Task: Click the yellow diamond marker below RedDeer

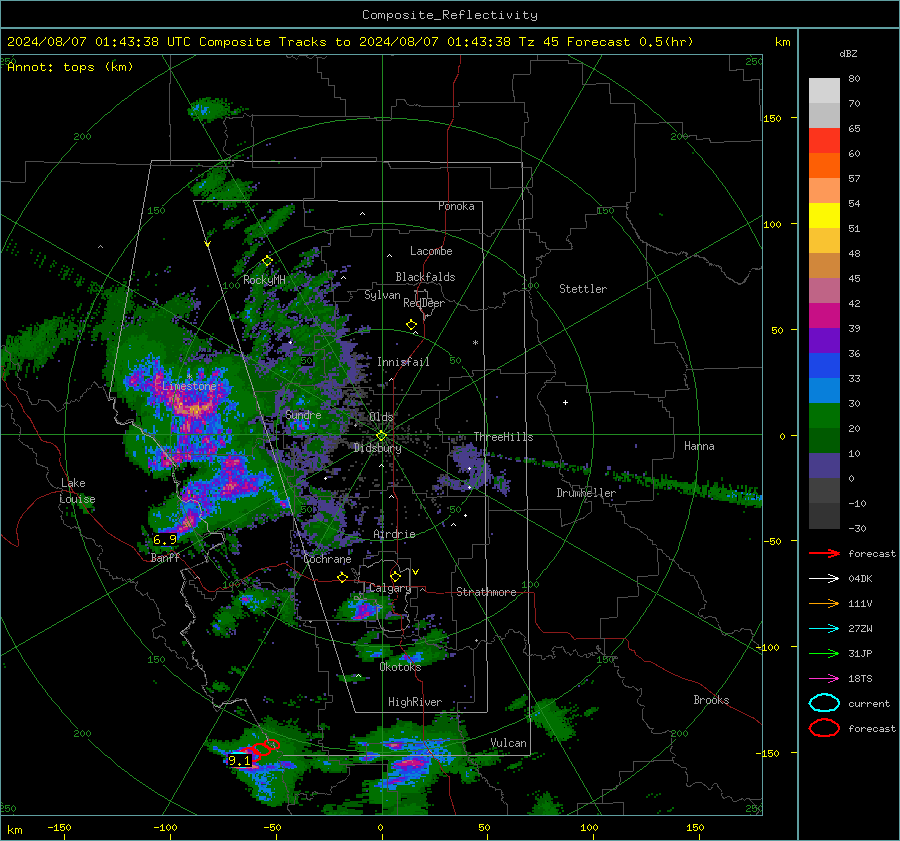Action: click(x=411, y=325)
